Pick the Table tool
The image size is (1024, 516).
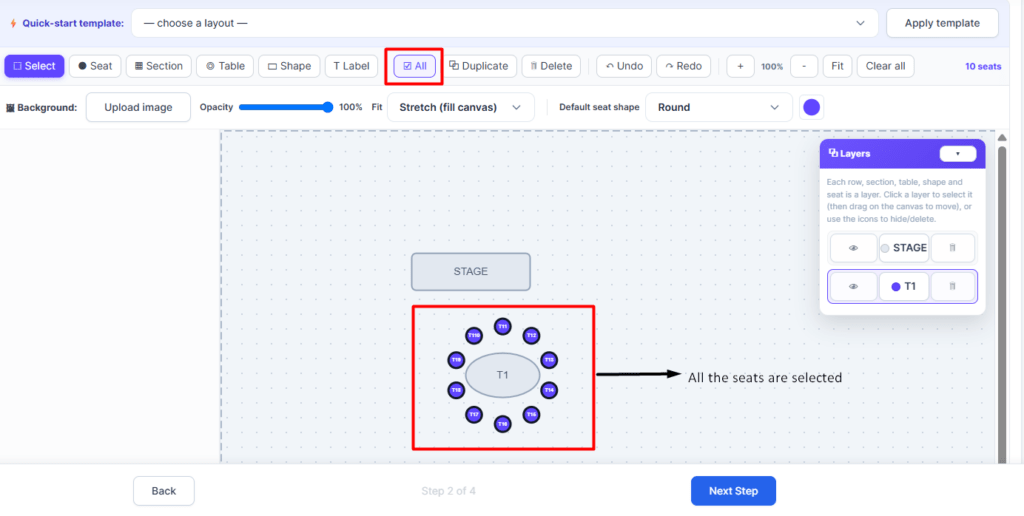point(225,66)
